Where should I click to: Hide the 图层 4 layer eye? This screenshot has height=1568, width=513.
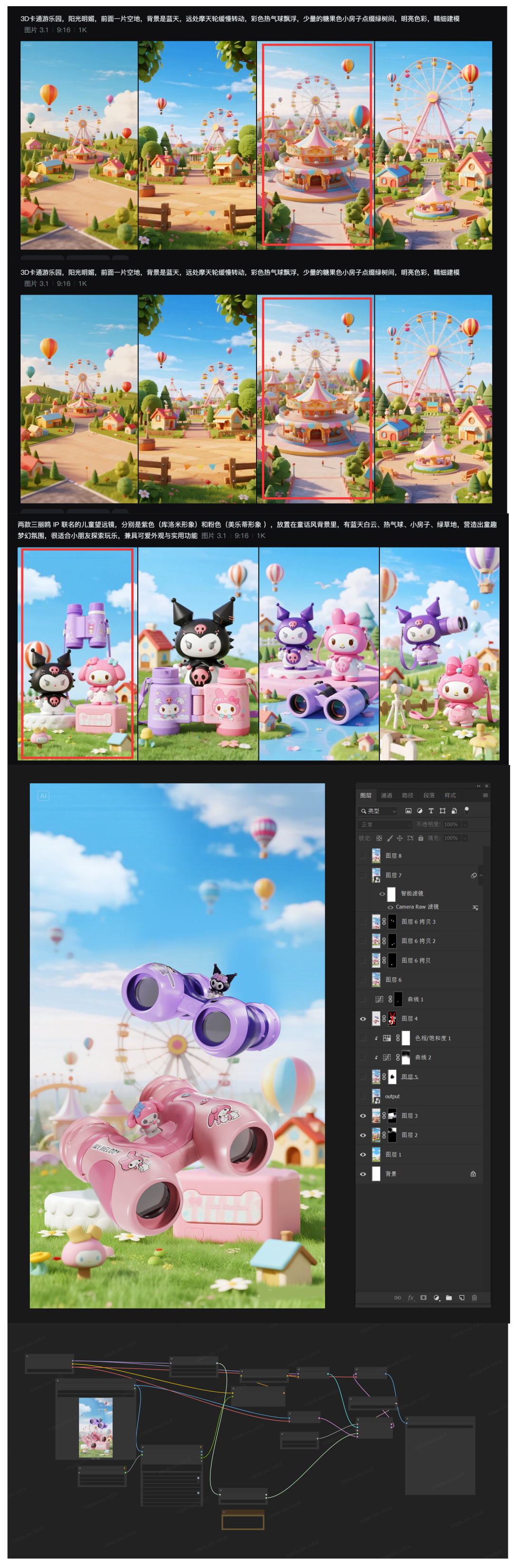tap(363, 1019)
